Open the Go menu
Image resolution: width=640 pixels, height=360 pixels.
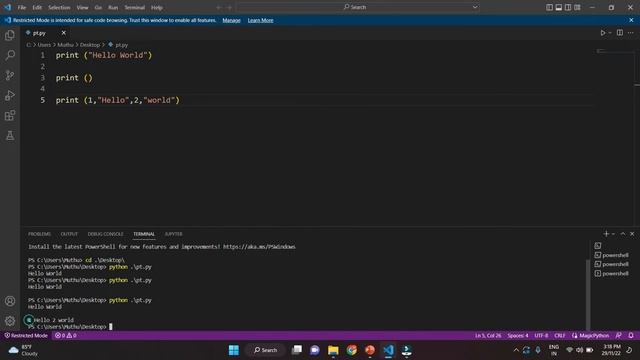point(98,7)
